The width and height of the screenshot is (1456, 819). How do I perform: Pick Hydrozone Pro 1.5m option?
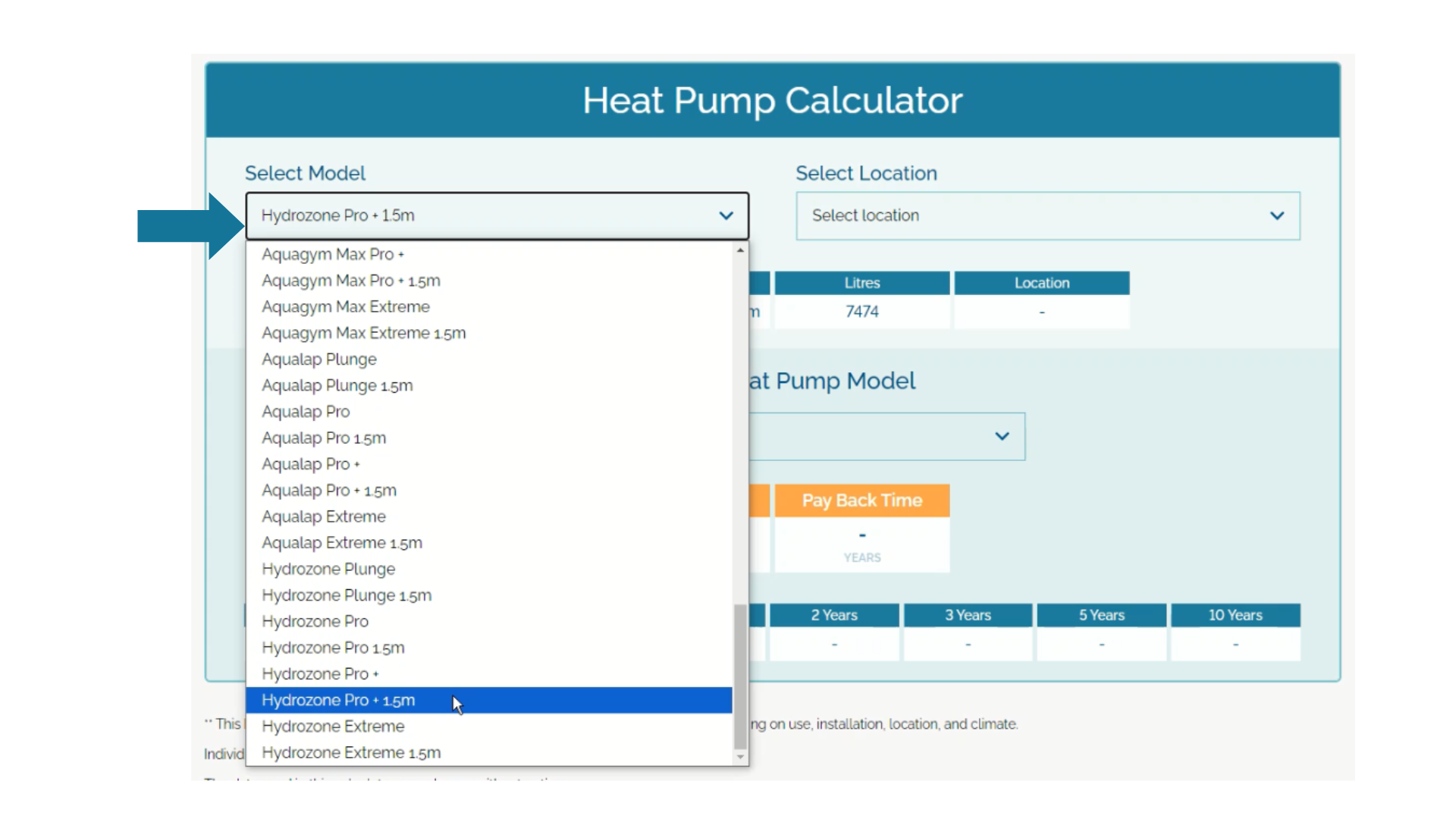tap(332, 647)
